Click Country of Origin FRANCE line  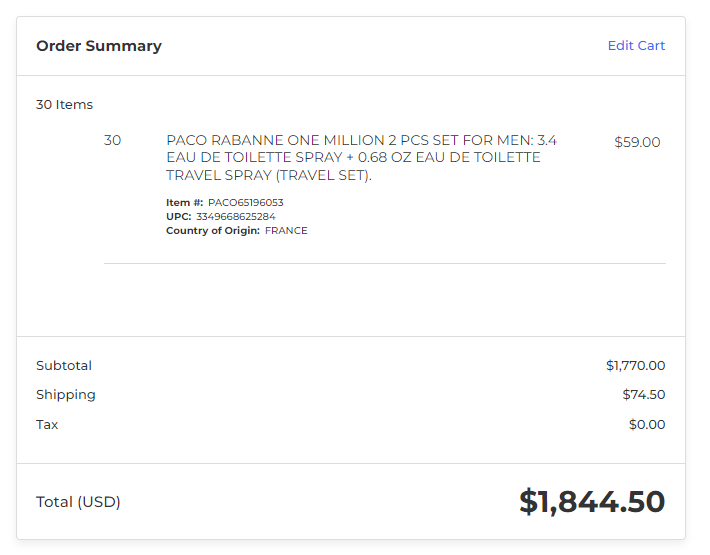pos(237,230)
